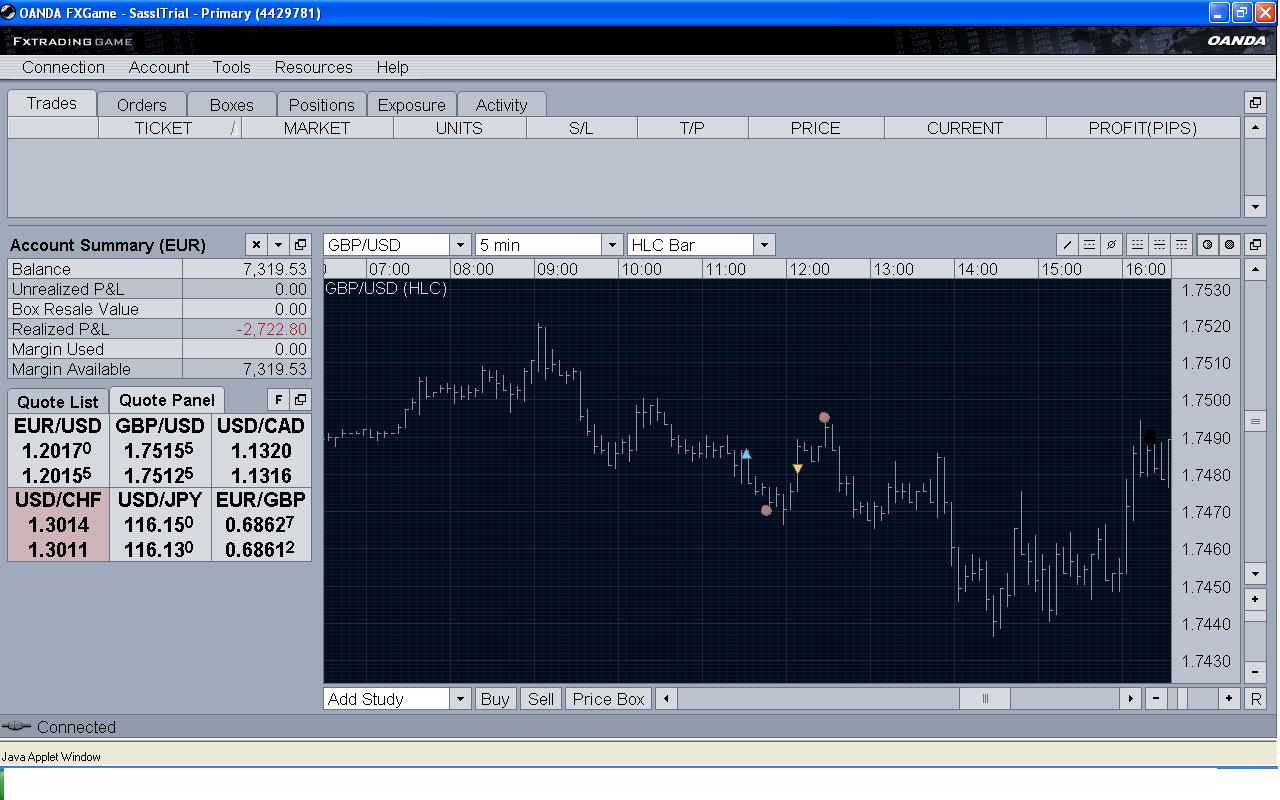Screen dimensions: 1280x800
Task: Click the horizontal zoom slider handle
Action: (1182, 699)
